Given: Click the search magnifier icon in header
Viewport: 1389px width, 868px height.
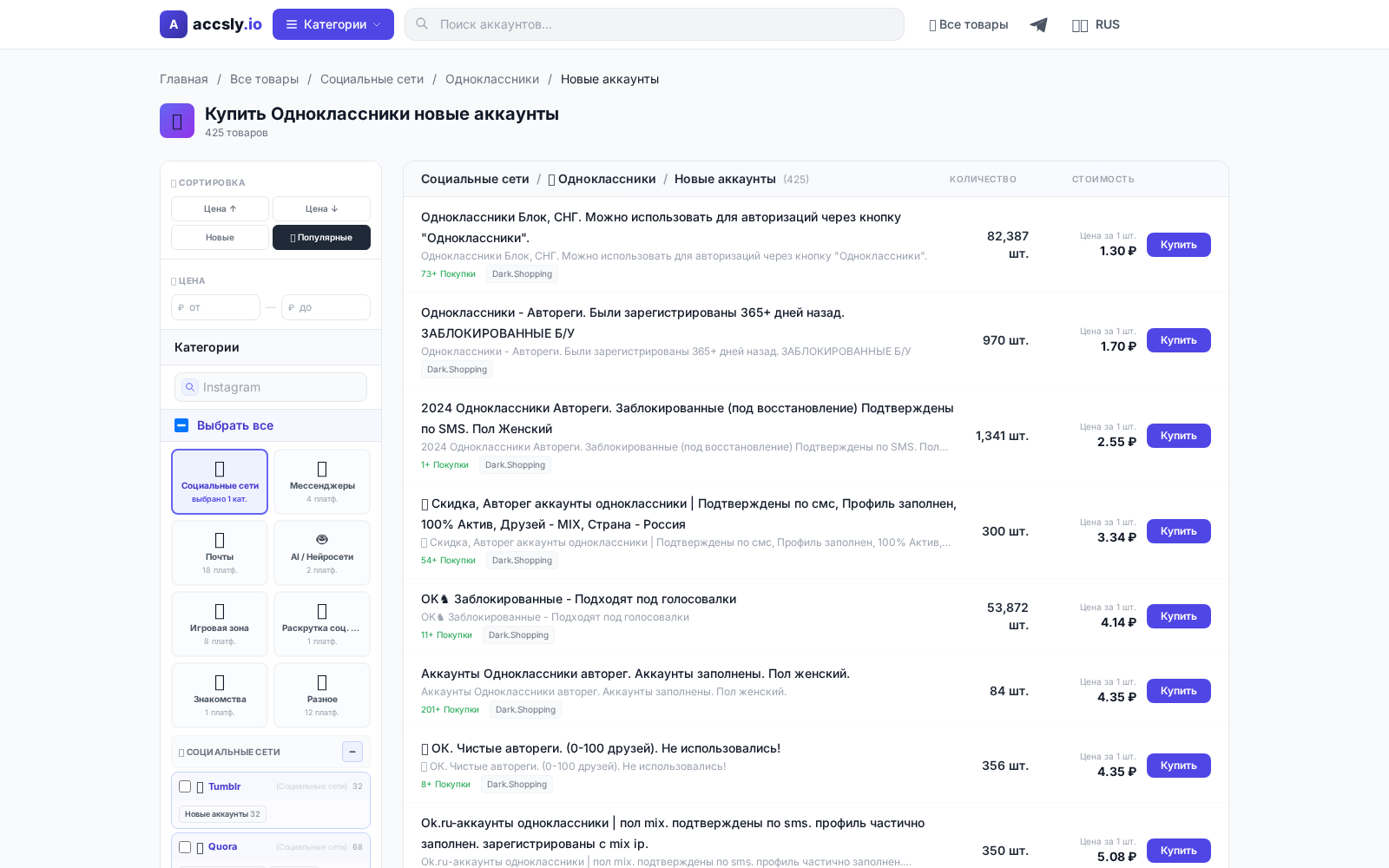Looking at the screenshot, I should (422, 24).
